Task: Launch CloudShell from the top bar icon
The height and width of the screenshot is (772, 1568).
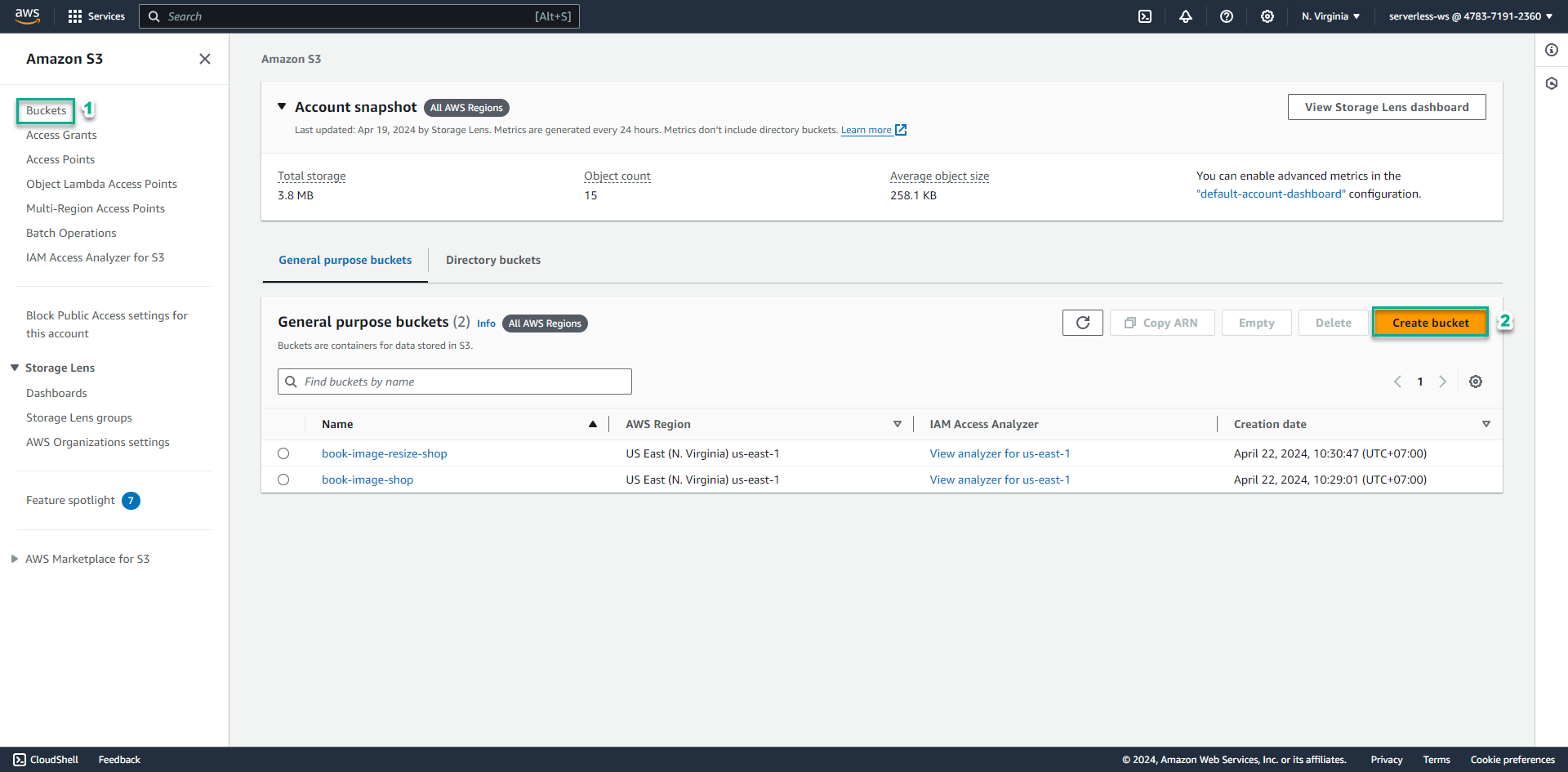Action: [1145, 16]
